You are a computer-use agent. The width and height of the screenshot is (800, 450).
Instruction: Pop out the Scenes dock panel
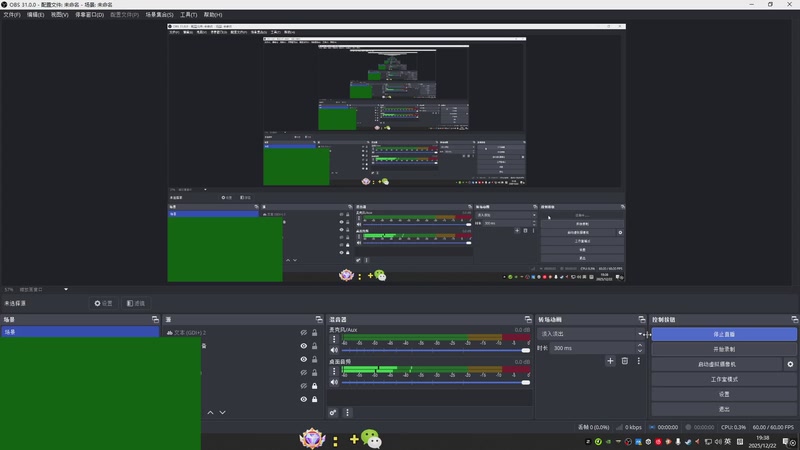(155, 319)
